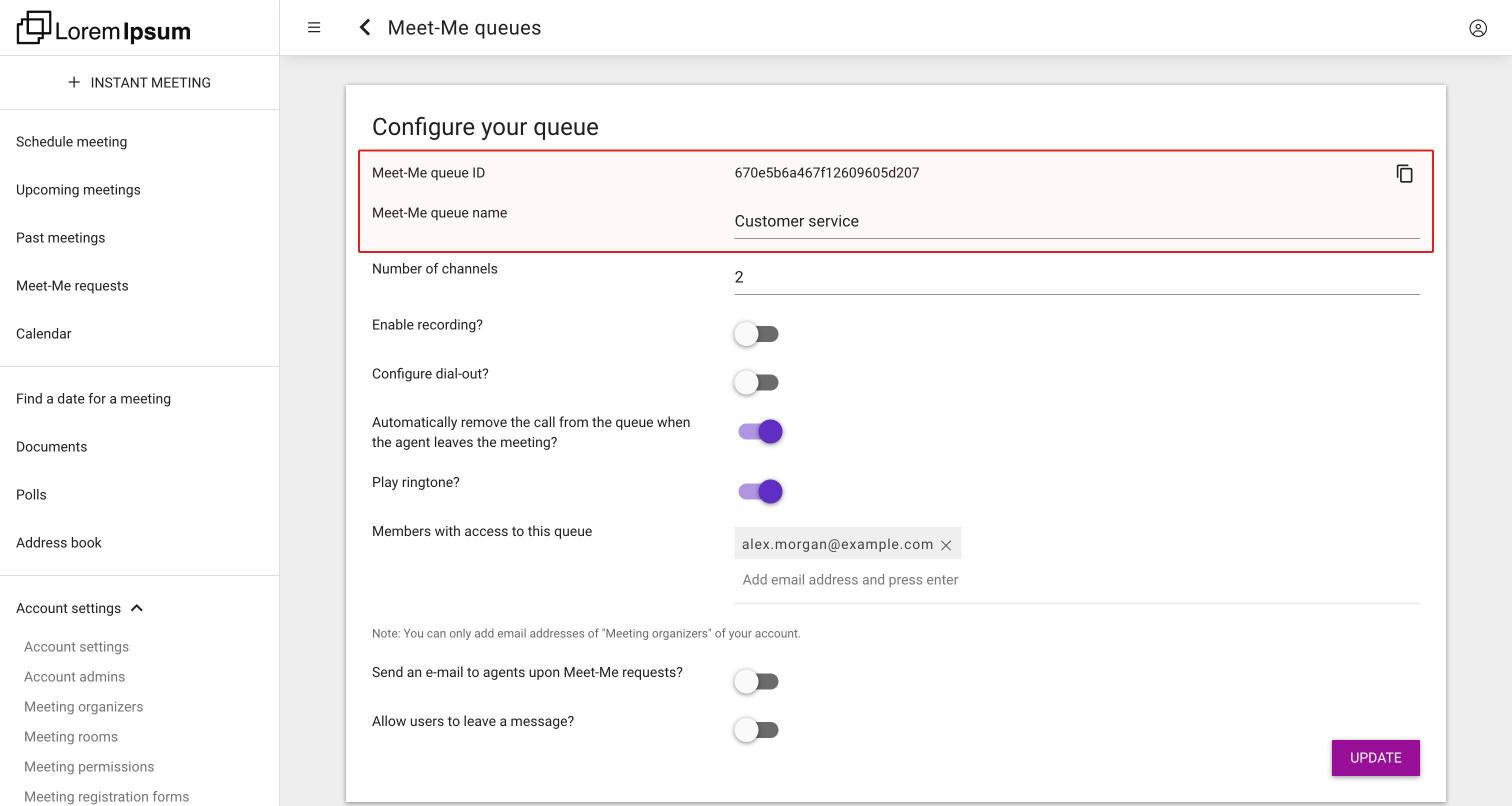Select the queue ID text 670e5b6a467f12609605d207
The image size is (1512, 806).
(x=827, y=173)
